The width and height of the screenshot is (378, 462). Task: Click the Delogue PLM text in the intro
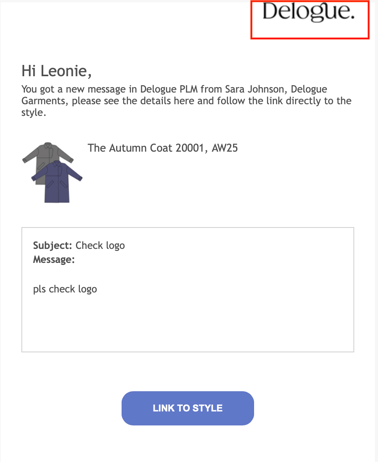pyautogui.click(x=169, y=89)
